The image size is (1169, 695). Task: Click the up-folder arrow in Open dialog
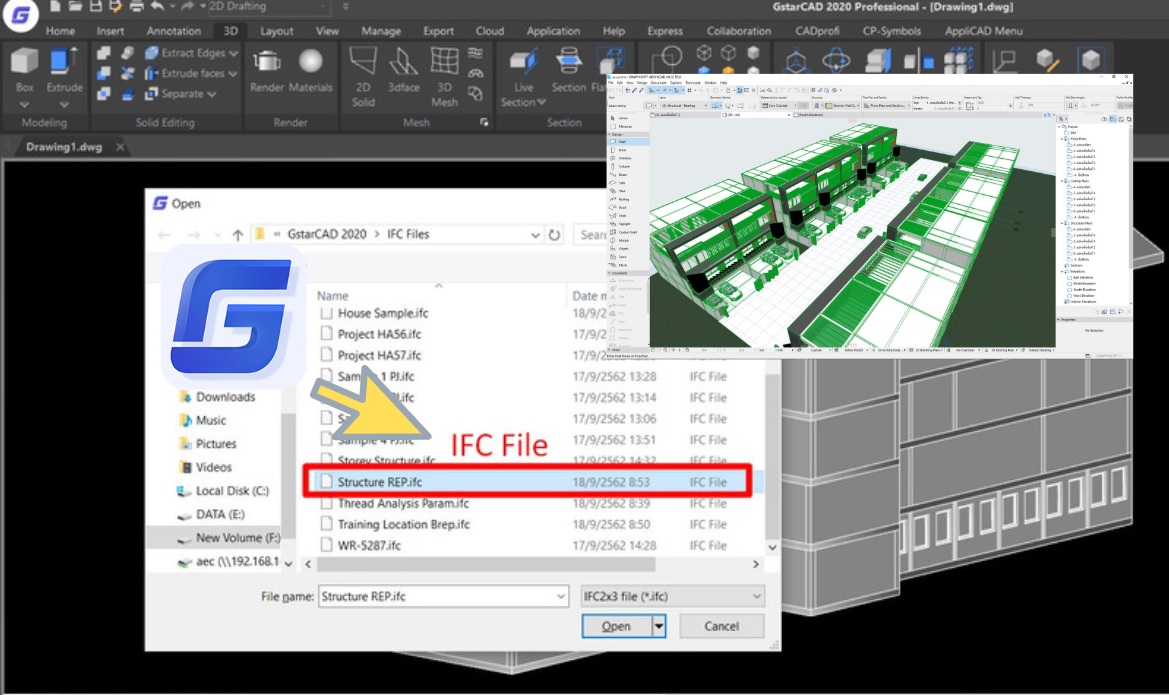238,235
